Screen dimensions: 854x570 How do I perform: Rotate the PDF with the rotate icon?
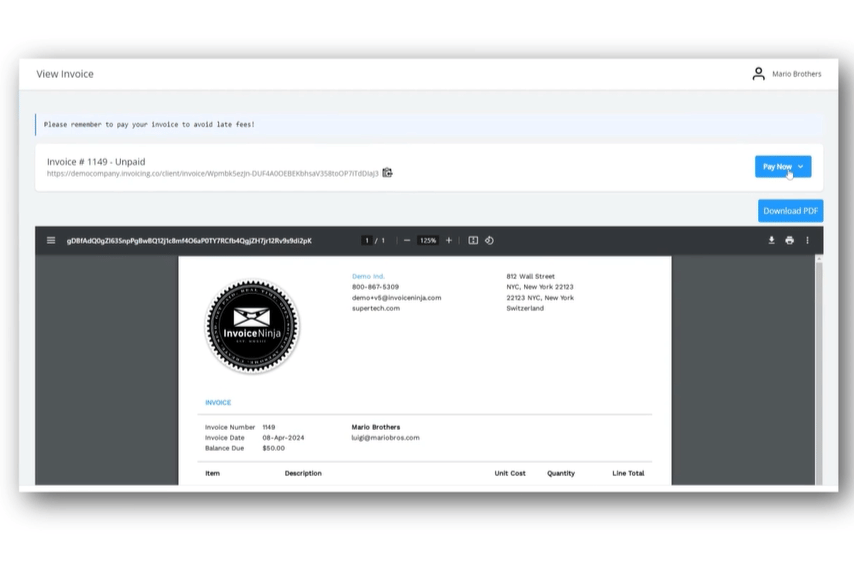[x=489, y=240]
